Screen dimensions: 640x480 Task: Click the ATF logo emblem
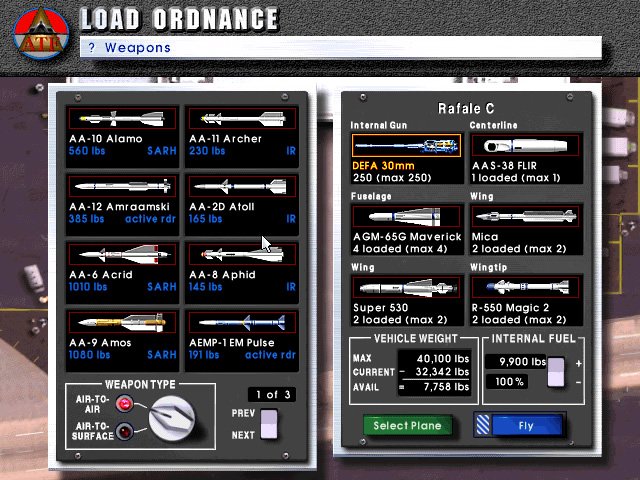point(41,33)
